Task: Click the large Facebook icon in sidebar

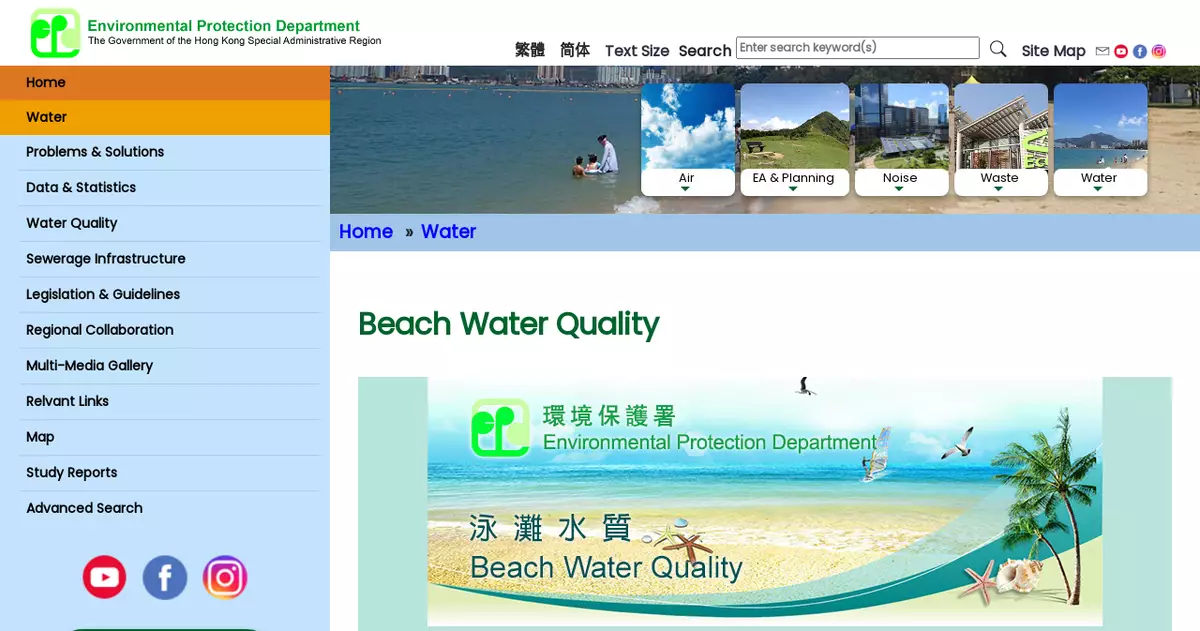Action: click(x=165, y=577)
